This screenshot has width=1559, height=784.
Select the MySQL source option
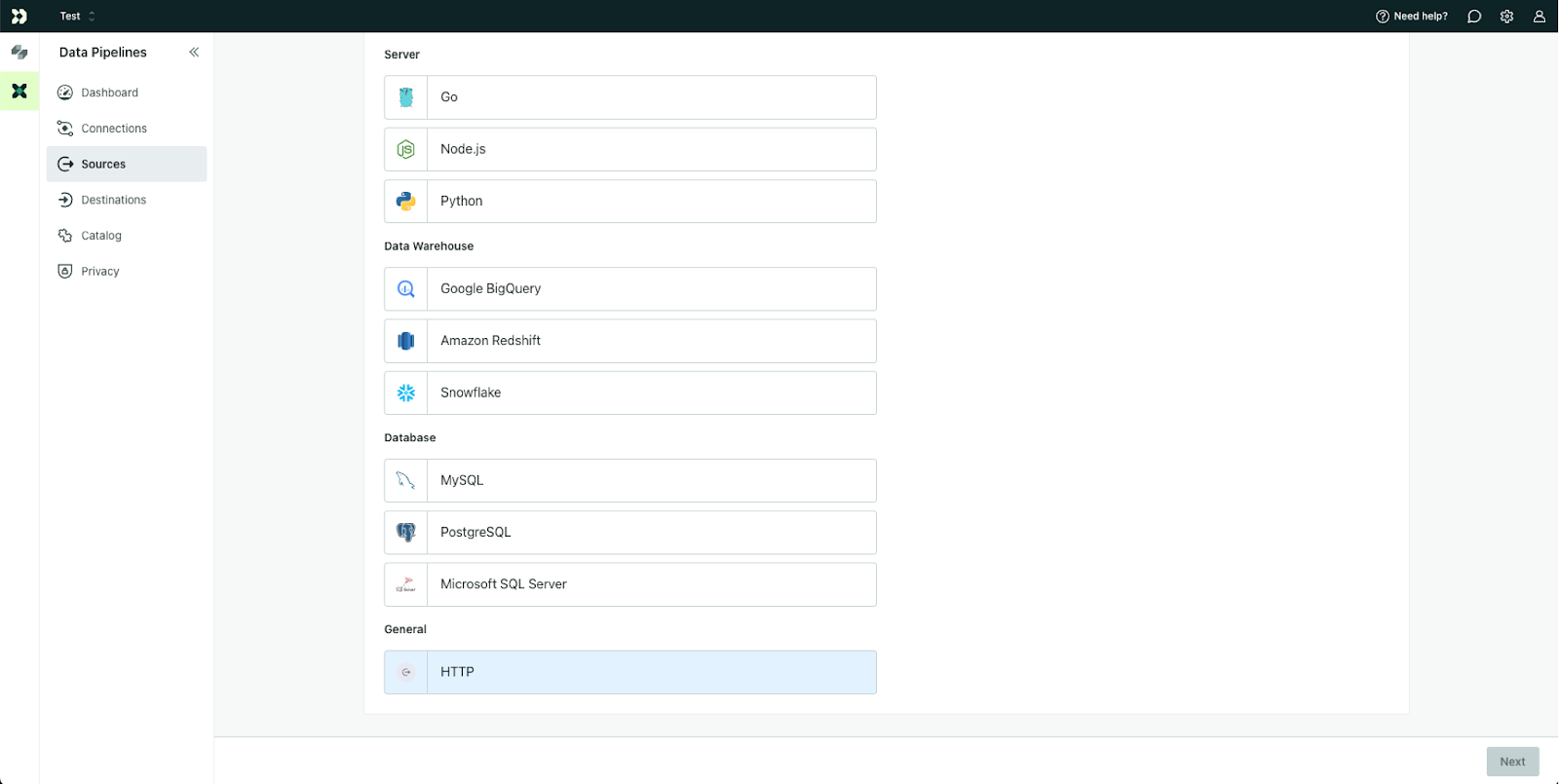point(630,480)
